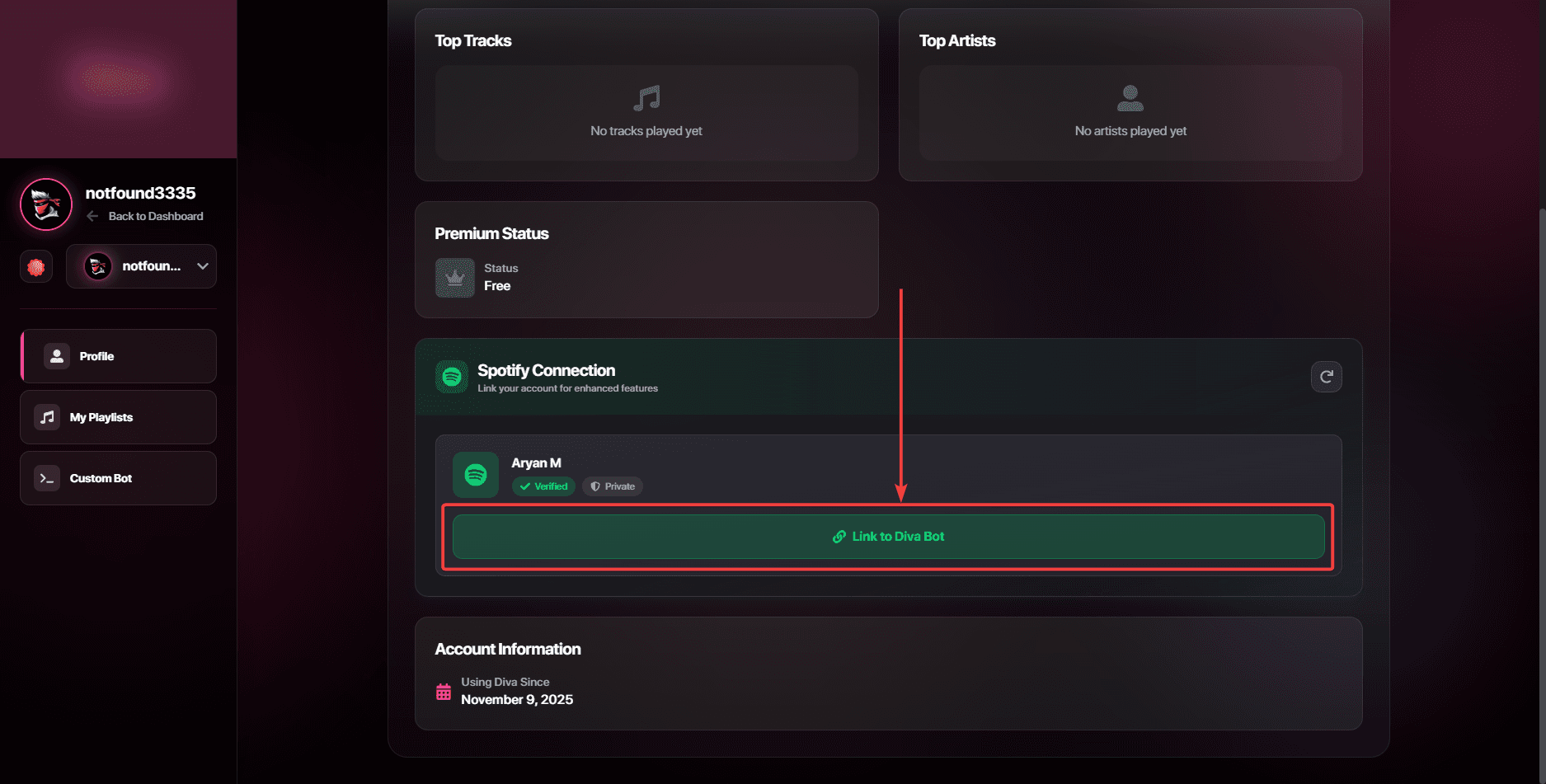
Task: Click the terminal icon next to Custom Bot
Action: pyautogui.click(x=47, y=478)
